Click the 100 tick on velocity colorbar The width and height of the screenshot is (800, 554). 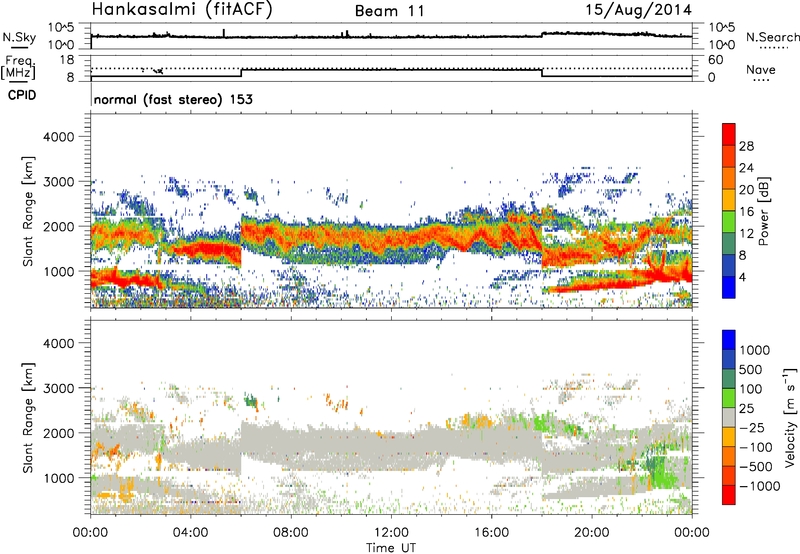[751, 389]
